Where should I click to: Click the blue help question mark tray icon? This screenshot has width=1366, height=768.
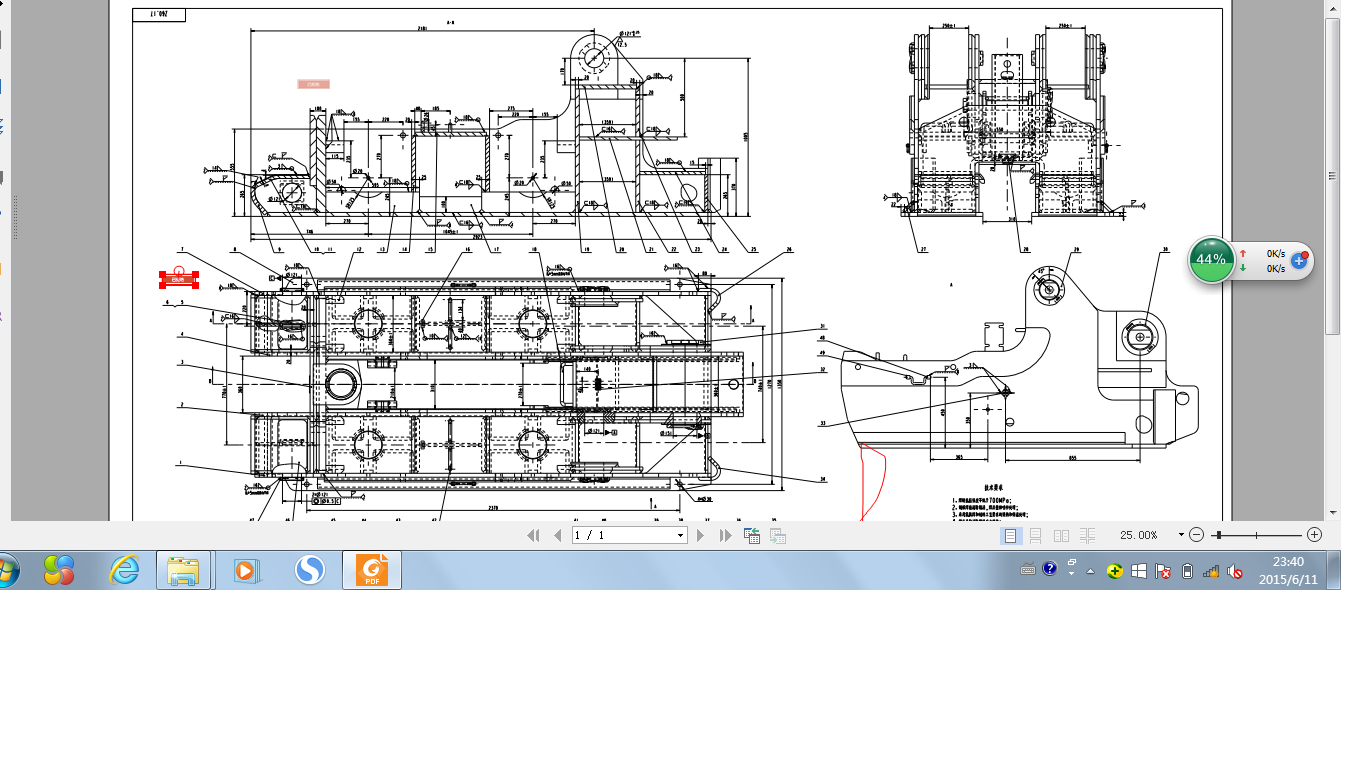click(1050, 569)
